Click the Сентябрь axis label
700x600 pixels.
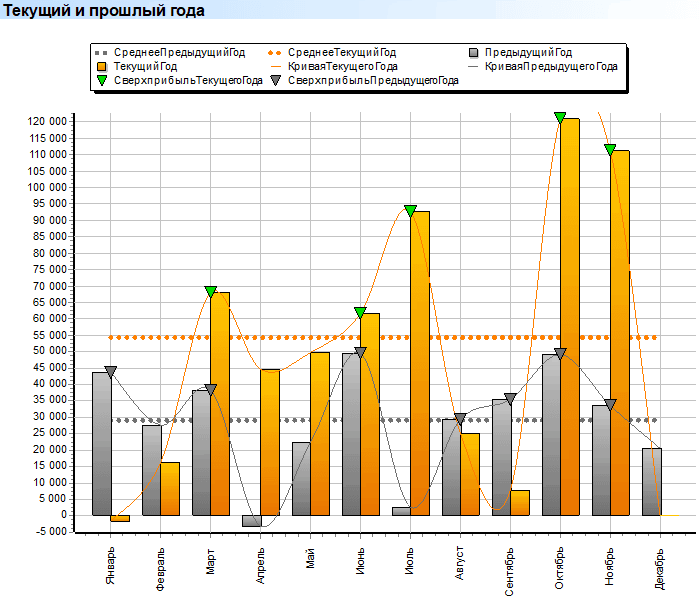(510, 571)
